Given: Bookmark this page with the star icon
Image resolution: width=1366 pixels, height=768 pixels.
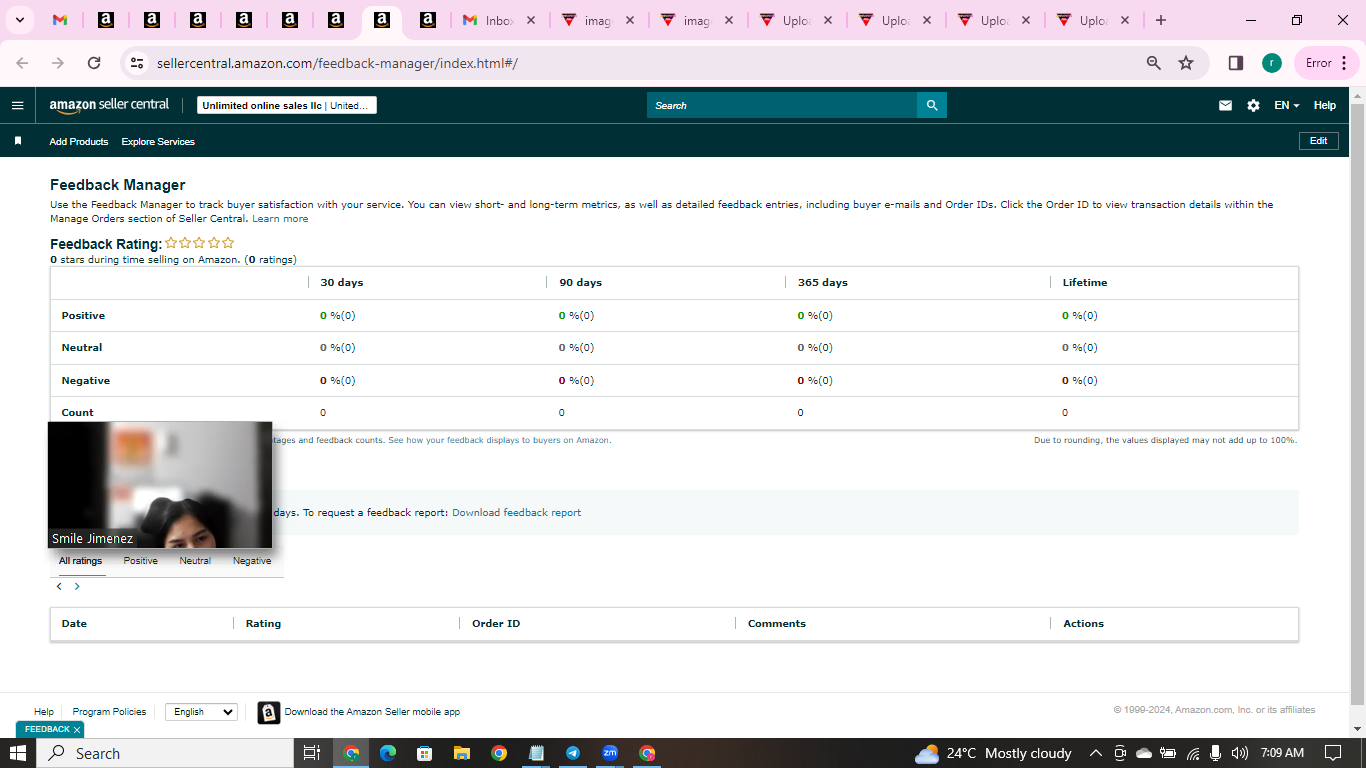Looking at the screenshot, I should pyautogui.click(x=1186, y=63).
